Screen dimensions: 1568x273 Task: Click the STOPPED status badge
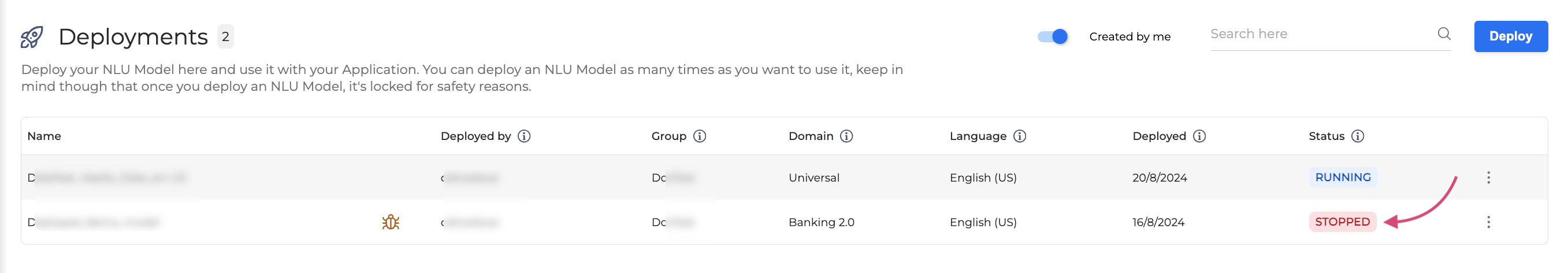click(1342, 222)
